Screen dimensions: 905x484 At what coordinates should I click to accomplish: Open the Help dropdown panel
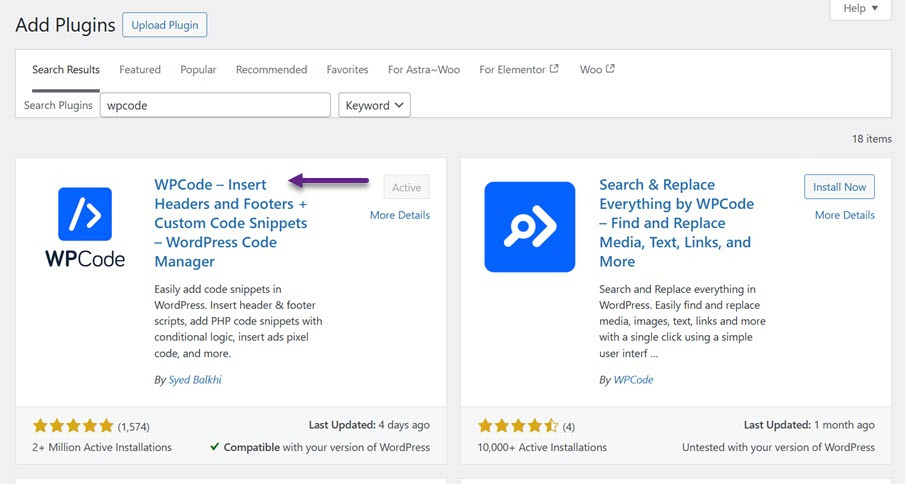click(x=860, y=9)
